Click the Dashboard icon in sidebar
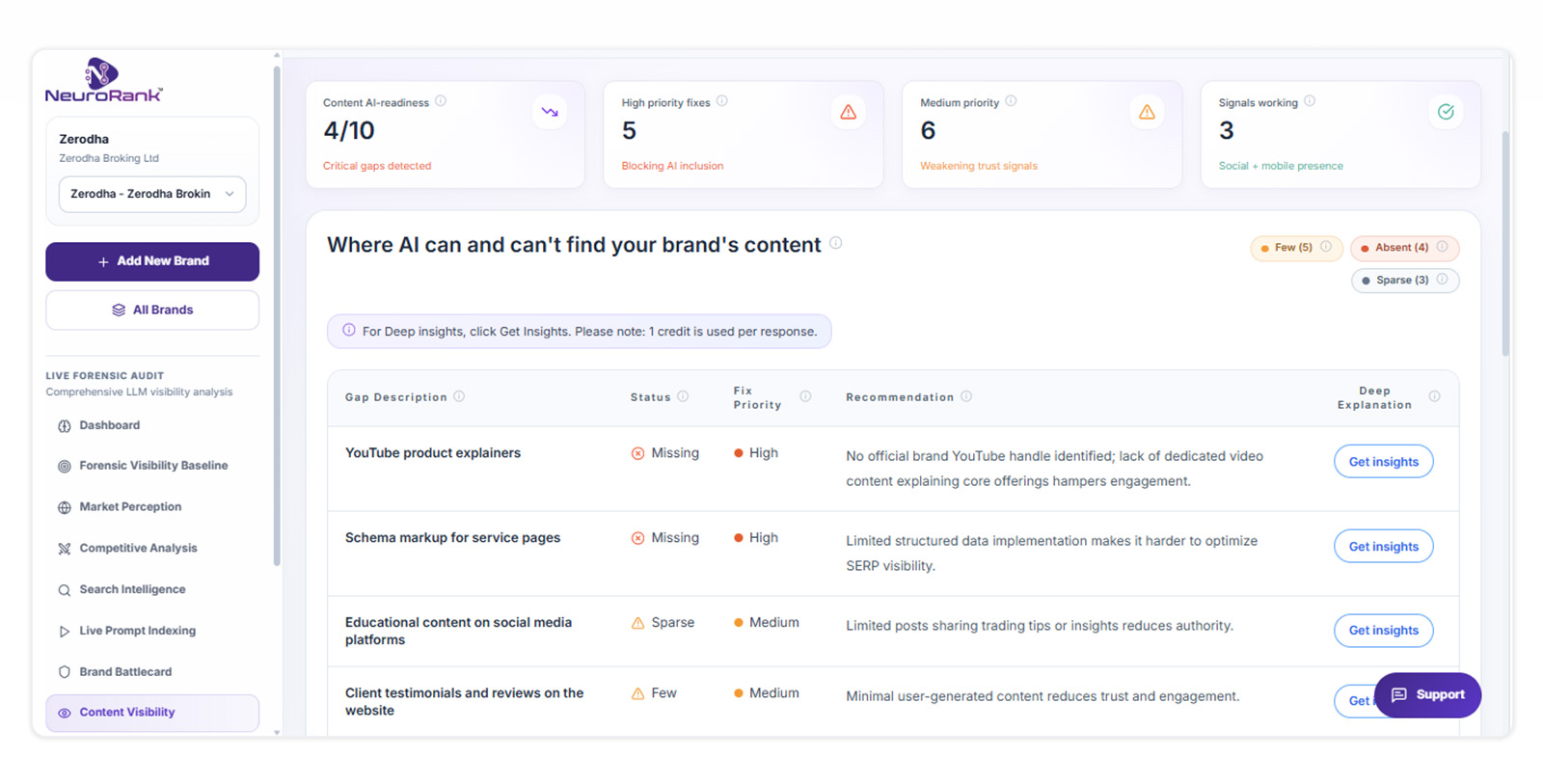The height and width of the screenshot is (784, 1543). (65, 426)
